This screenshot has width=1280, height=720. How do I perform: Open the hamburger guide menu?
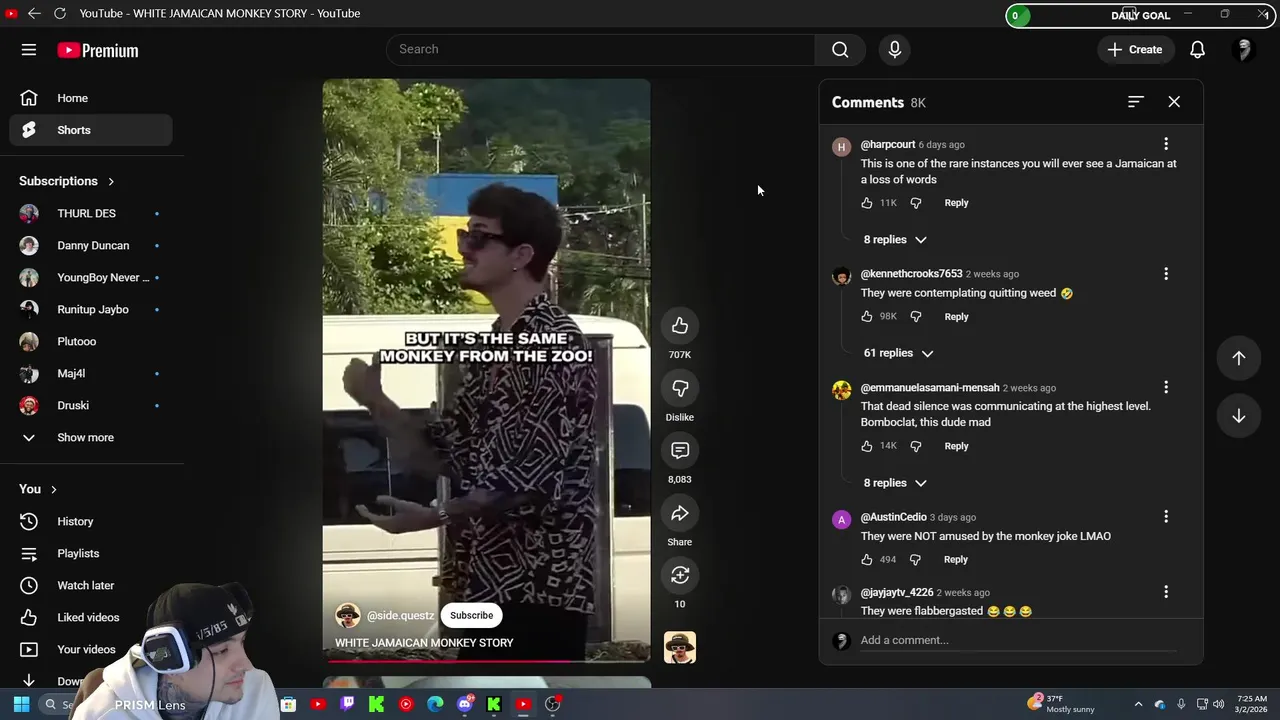(x=29, y=50)
